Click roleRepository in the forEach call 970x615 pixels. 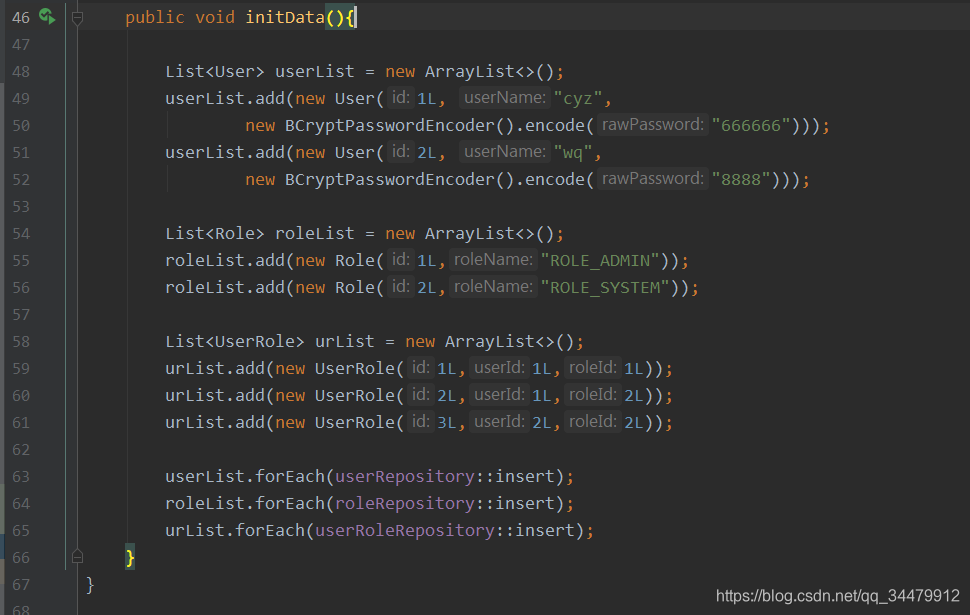point(405,504)
